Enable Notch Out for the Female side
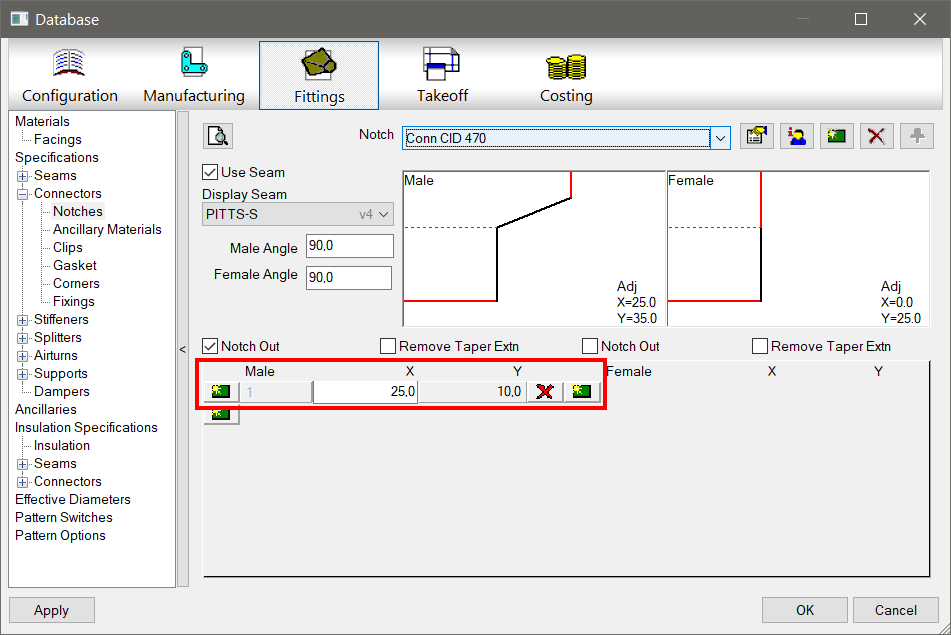 (x=590, y=346)
